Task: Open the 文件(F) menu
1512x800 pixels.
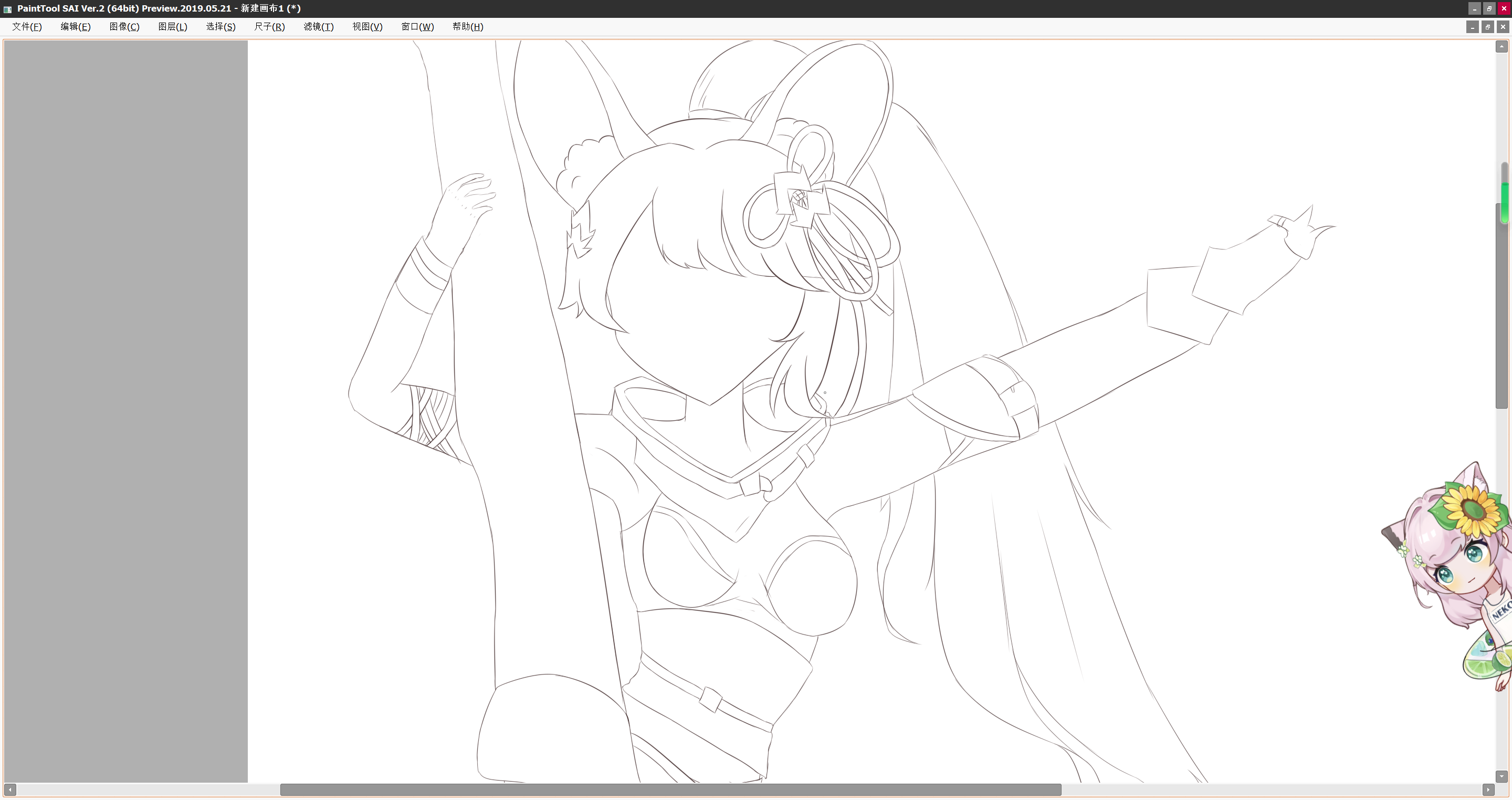Action: tap(27, 26)
